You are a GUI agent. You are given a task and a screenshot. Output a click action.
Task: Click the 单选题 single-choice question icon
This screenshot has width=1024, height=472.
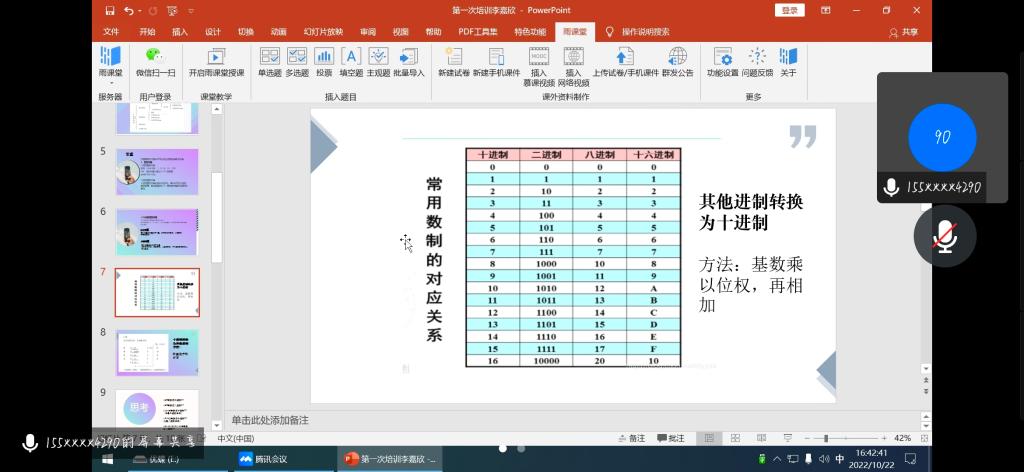tap(270, 61)
